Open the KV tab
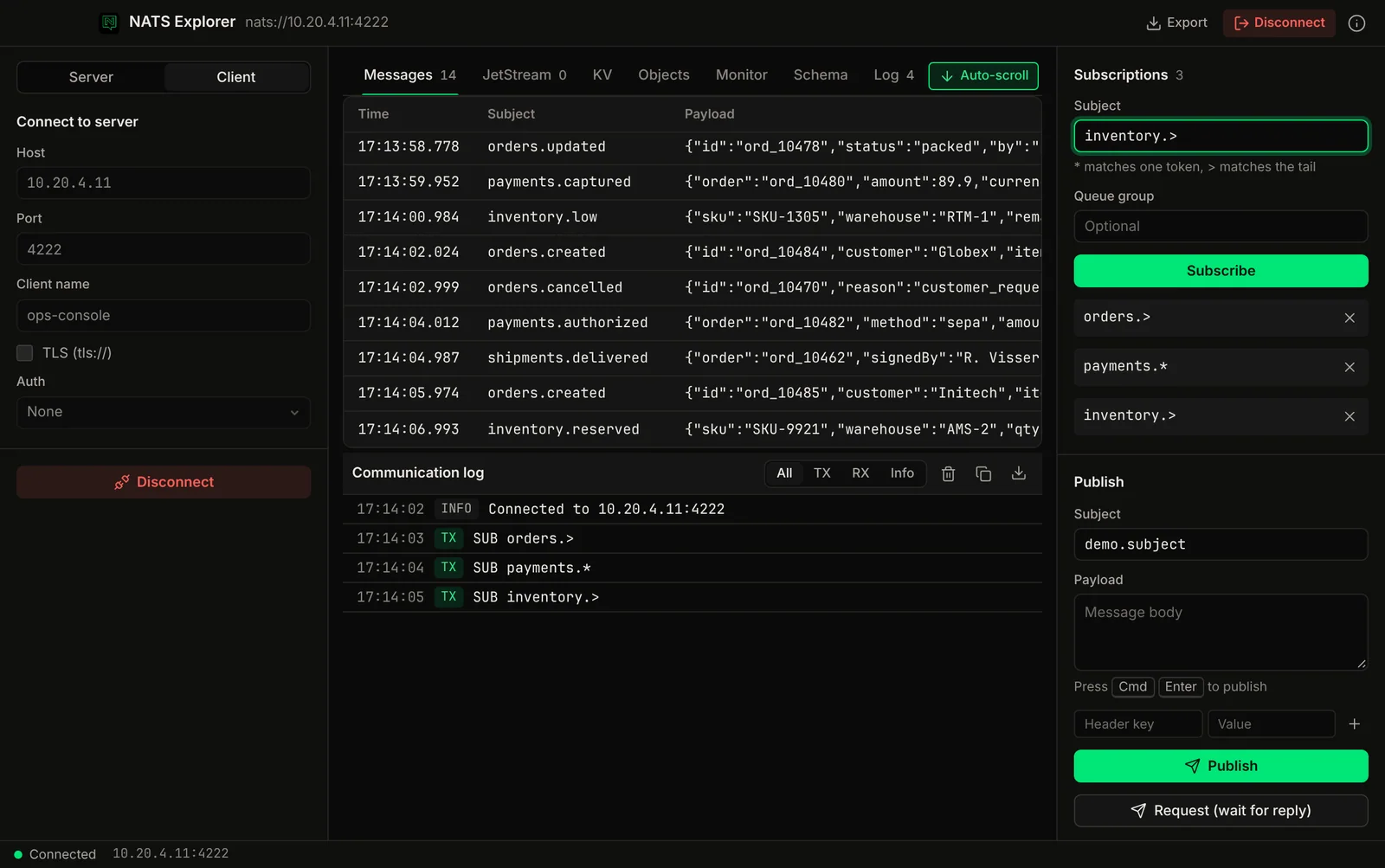Screen dimensions: 1385x868 click(602, 75)
